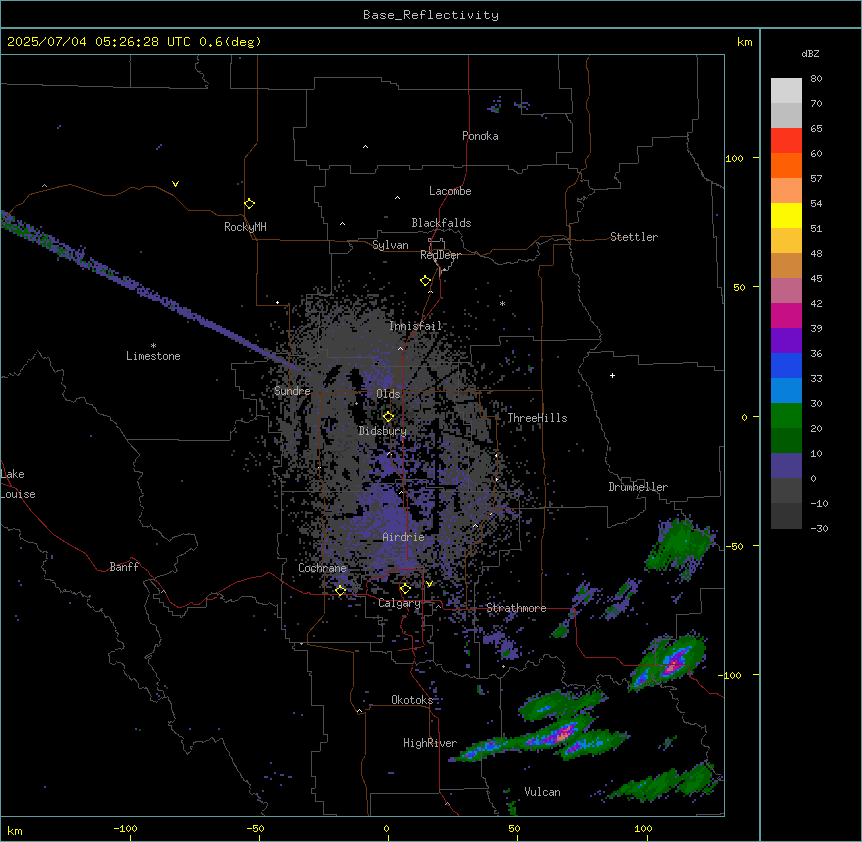Click the Base_Reflectivity title

coord(431,15)
